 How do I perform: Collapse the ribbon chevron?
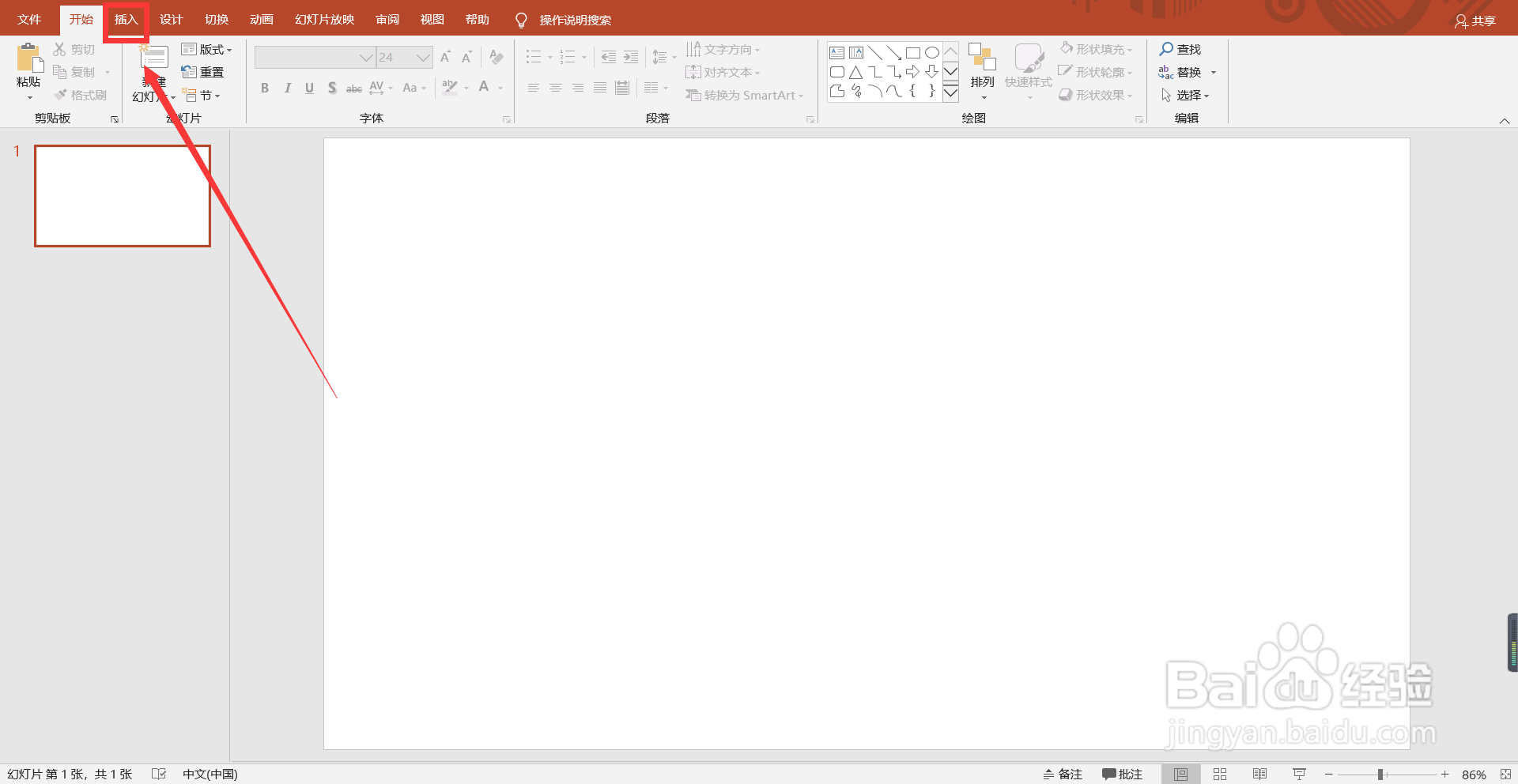(x=1505, y=121)
